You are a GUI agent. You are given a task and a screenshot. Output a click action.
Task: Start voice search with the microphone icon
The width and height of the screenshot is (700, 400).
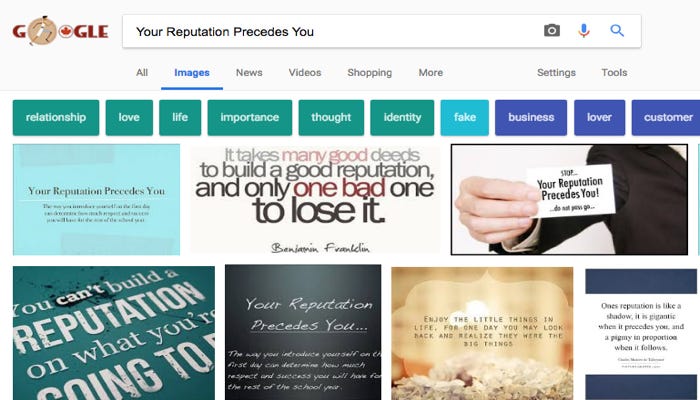pos(583,30)
